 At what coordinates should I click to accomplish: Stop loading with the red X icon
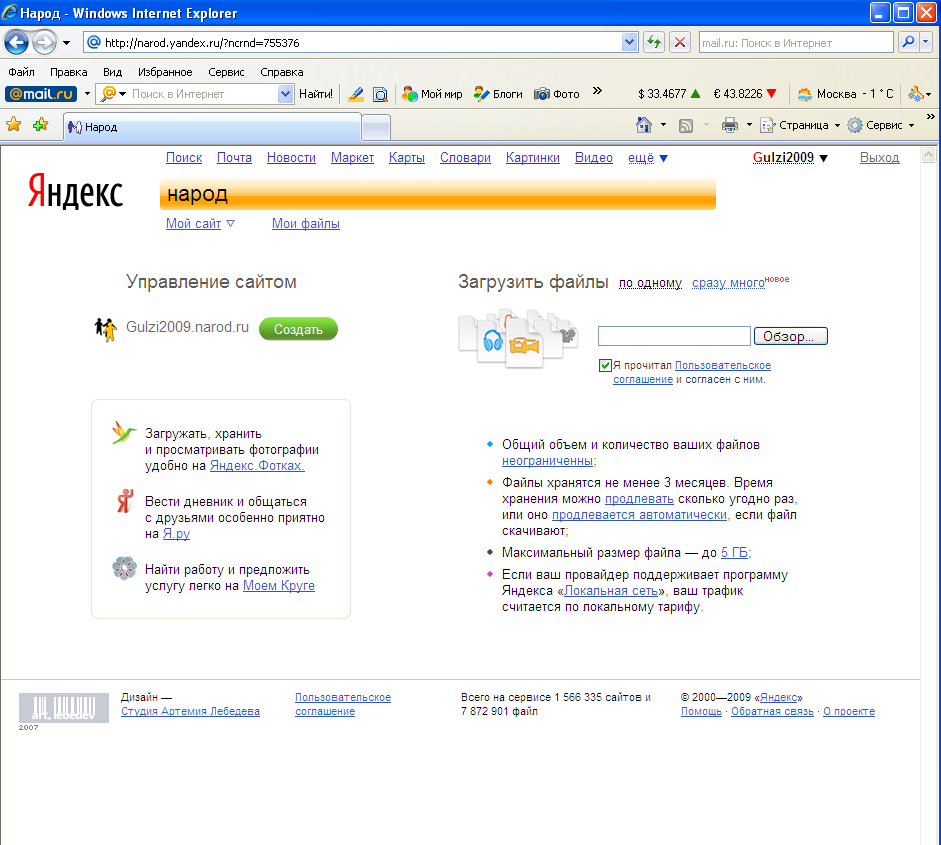click(x=680, y=43)
